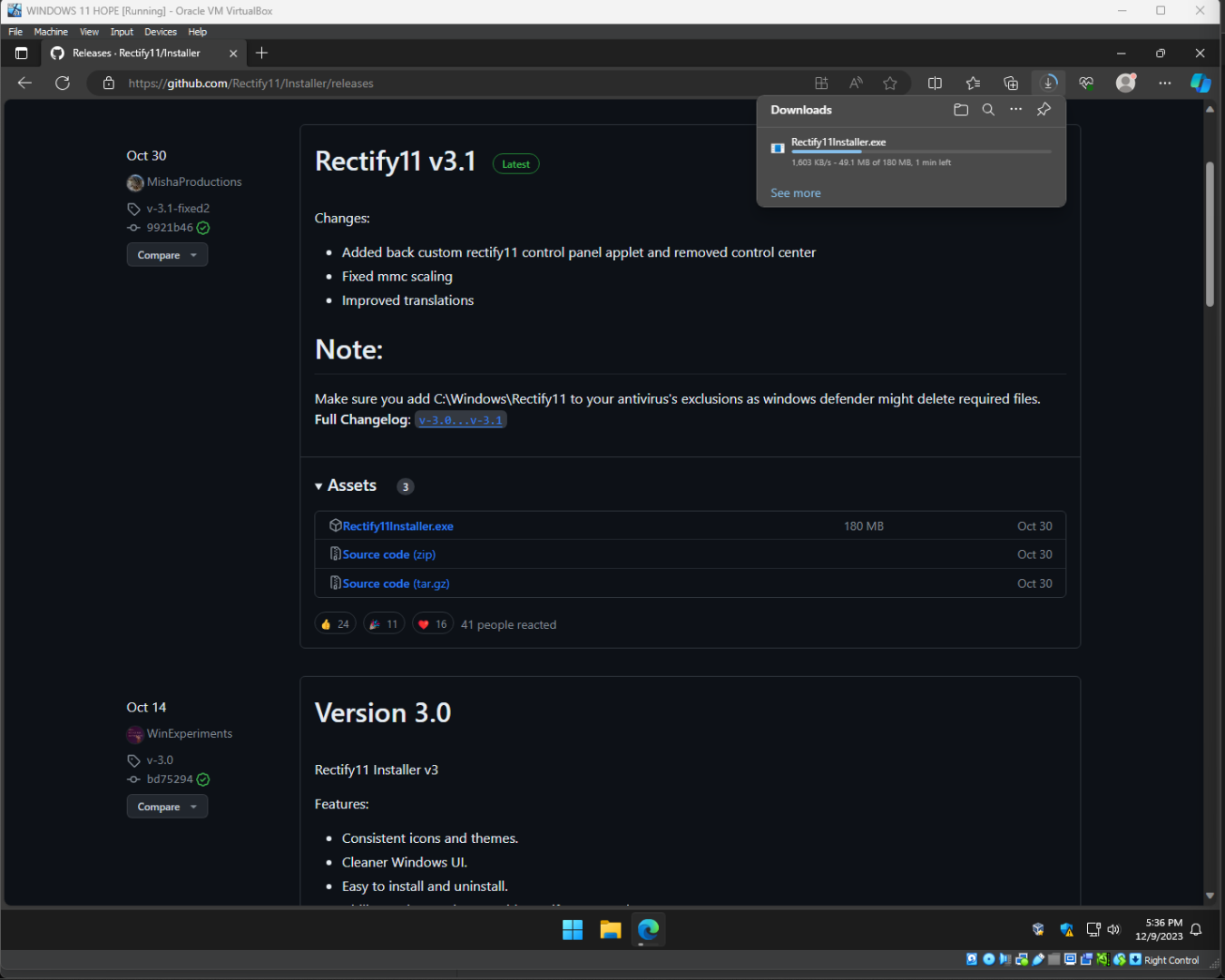Click the page vertical scrollbar thumb
Viewport: 1225px width, 980px height.
(x=1210, y=234)
